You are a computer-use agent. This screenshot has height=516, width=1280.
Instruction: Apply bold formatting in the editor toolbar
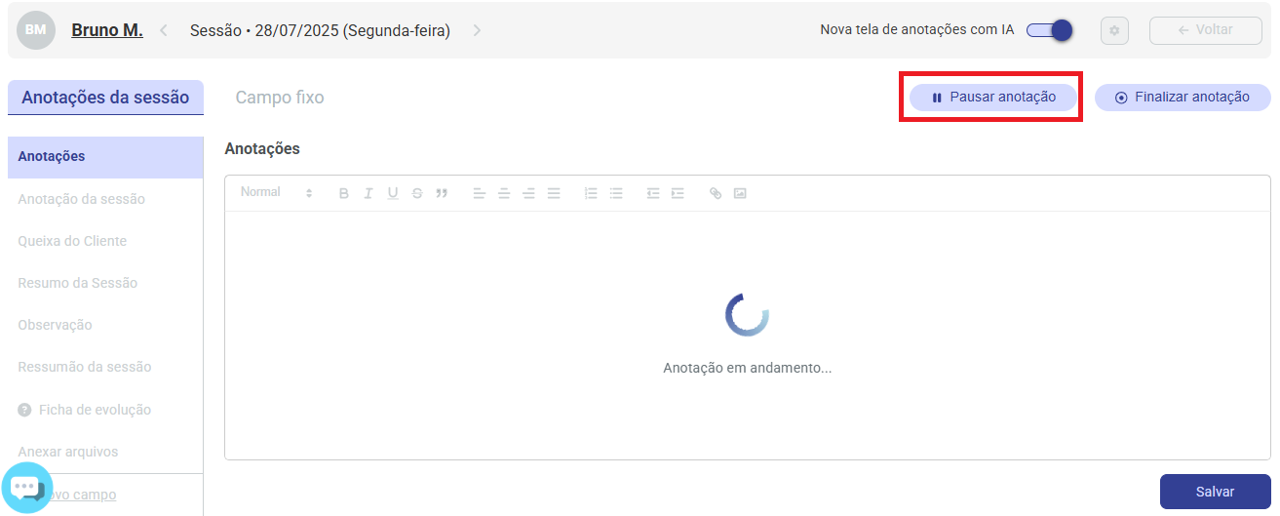click(x=343, y=193)
